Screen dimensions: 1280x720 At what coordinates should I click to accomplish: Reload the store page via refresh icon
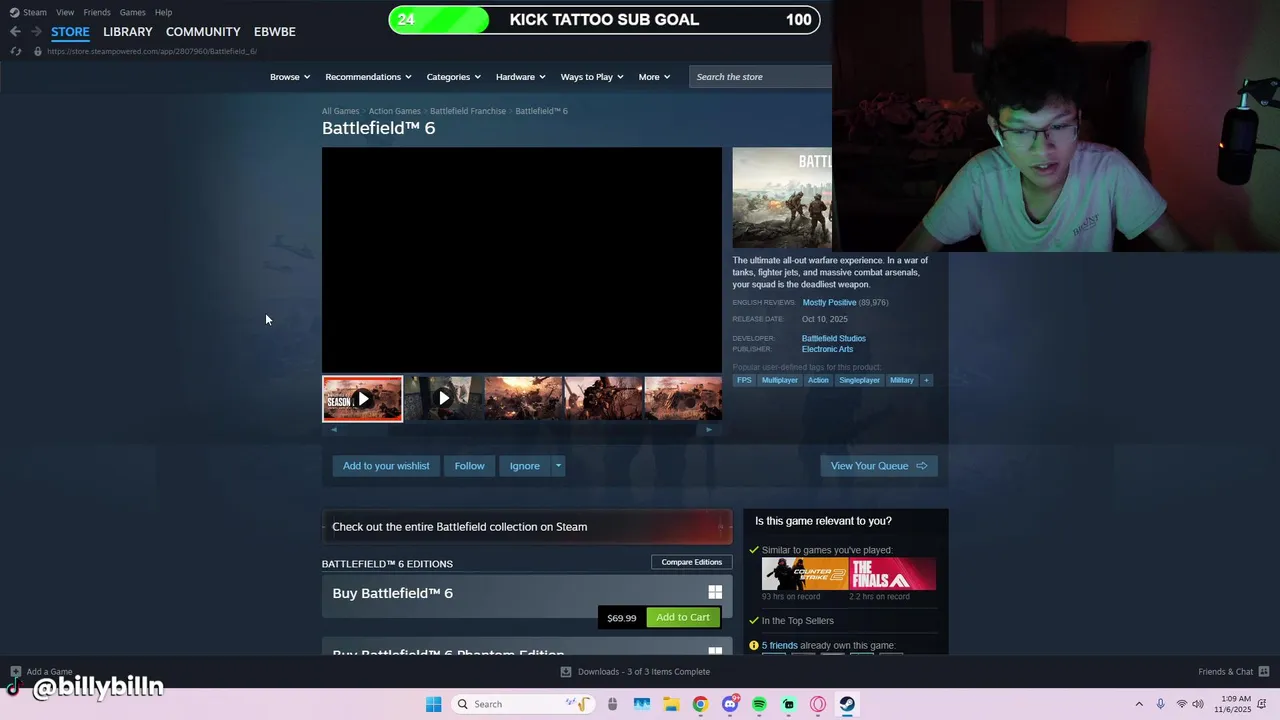[x=15, y=51]
